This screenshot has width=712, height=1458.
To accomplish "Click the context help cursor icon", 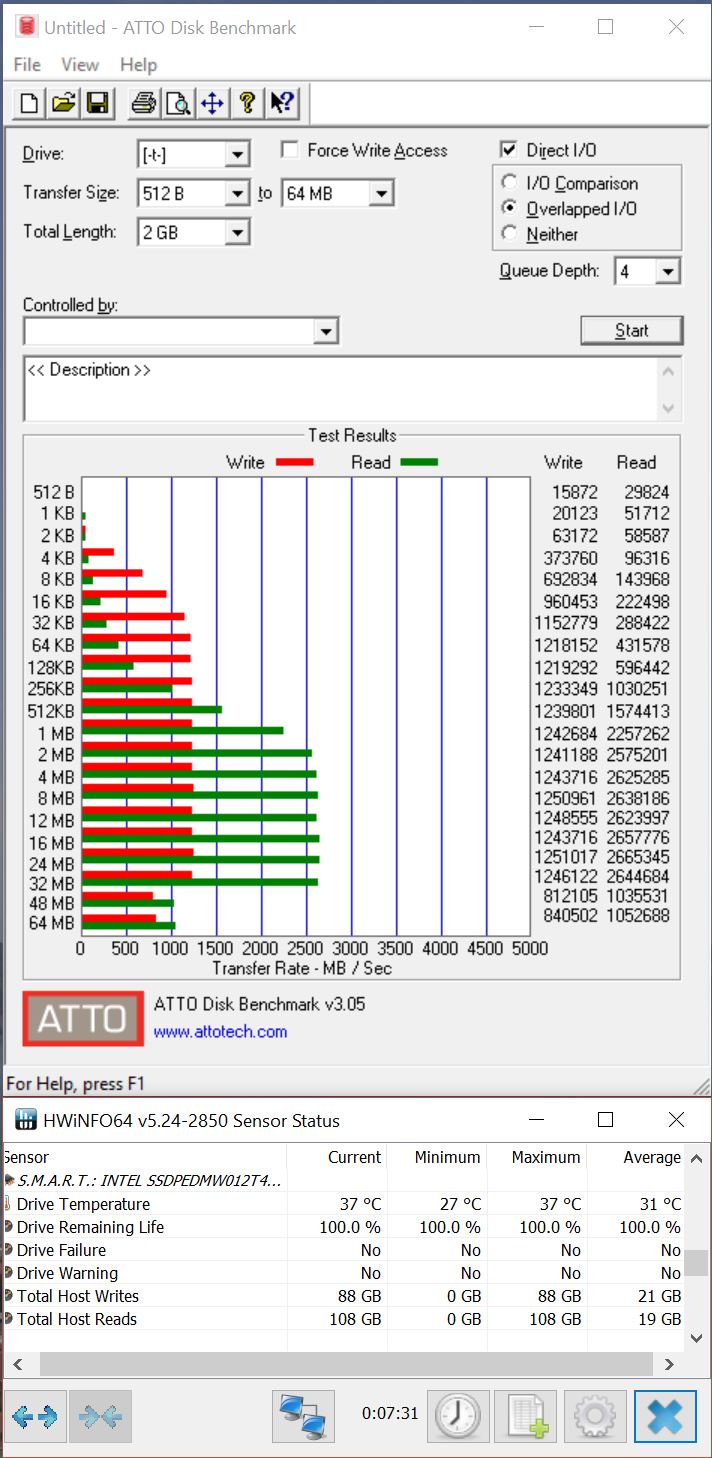I will tap(282, 103).
